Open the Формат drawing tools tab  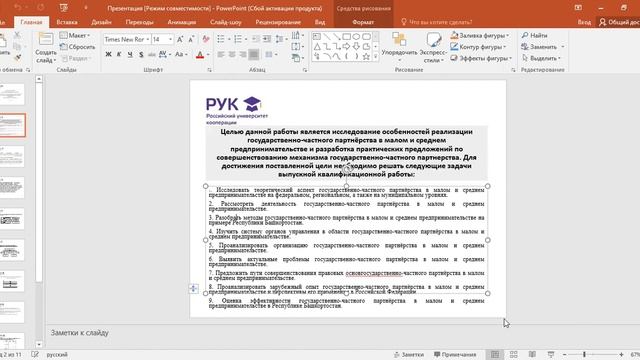[363, 22]
